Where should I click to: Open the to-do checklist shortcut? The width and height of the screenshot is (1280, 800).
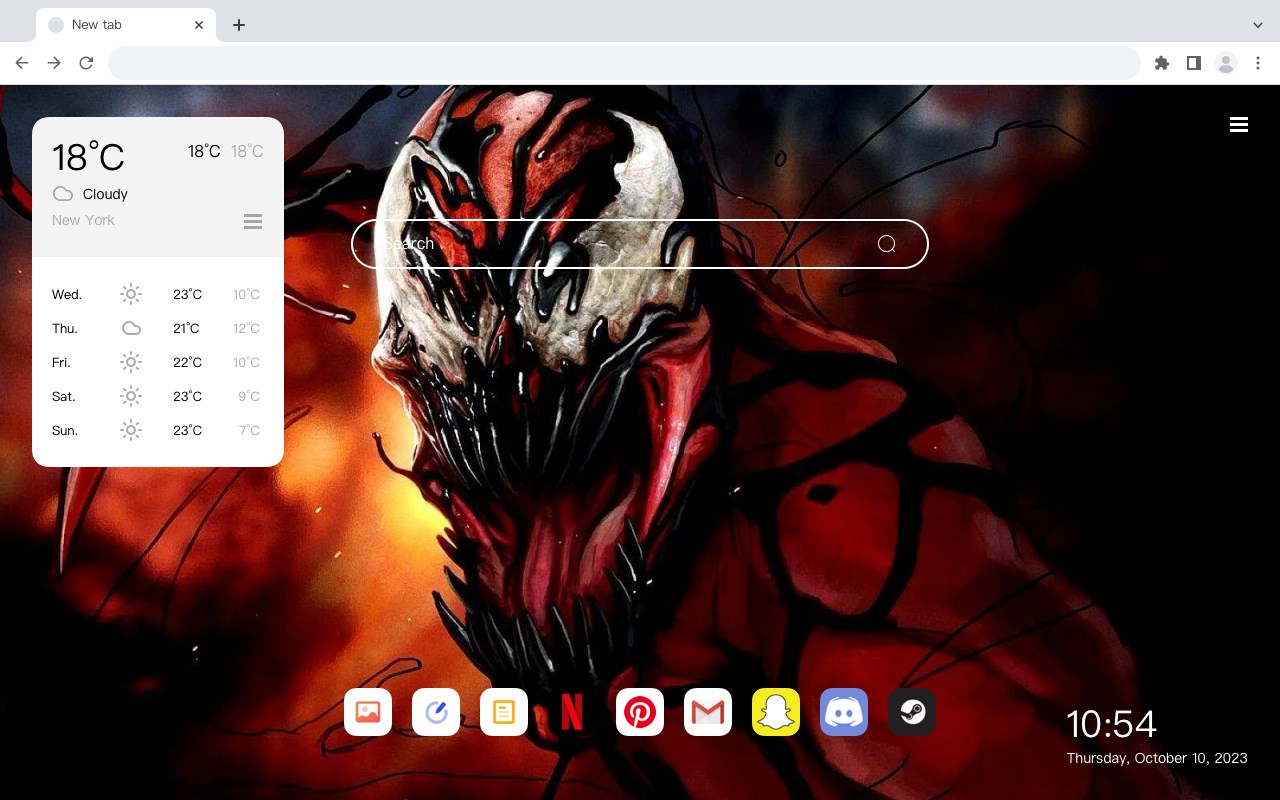click(436, 712)
